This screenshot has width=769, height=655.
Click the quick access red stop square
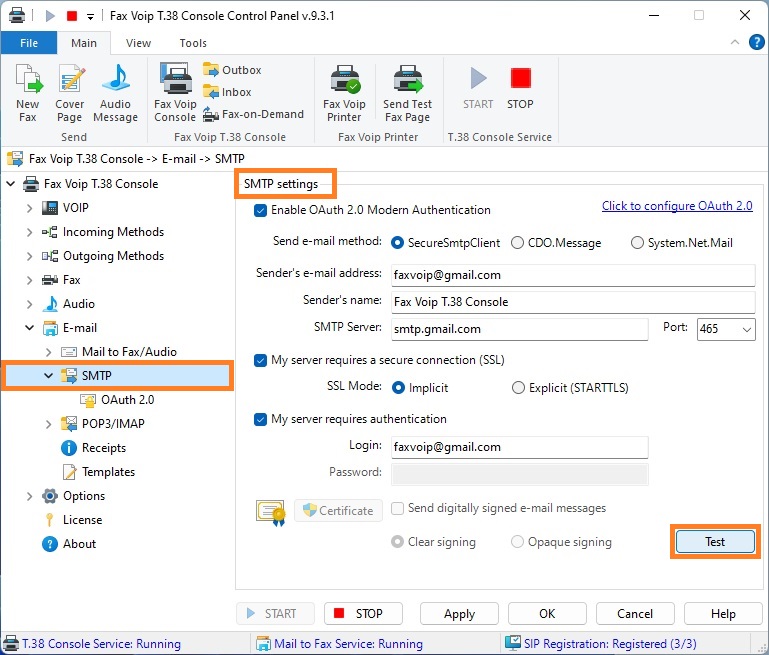point(72,16)
